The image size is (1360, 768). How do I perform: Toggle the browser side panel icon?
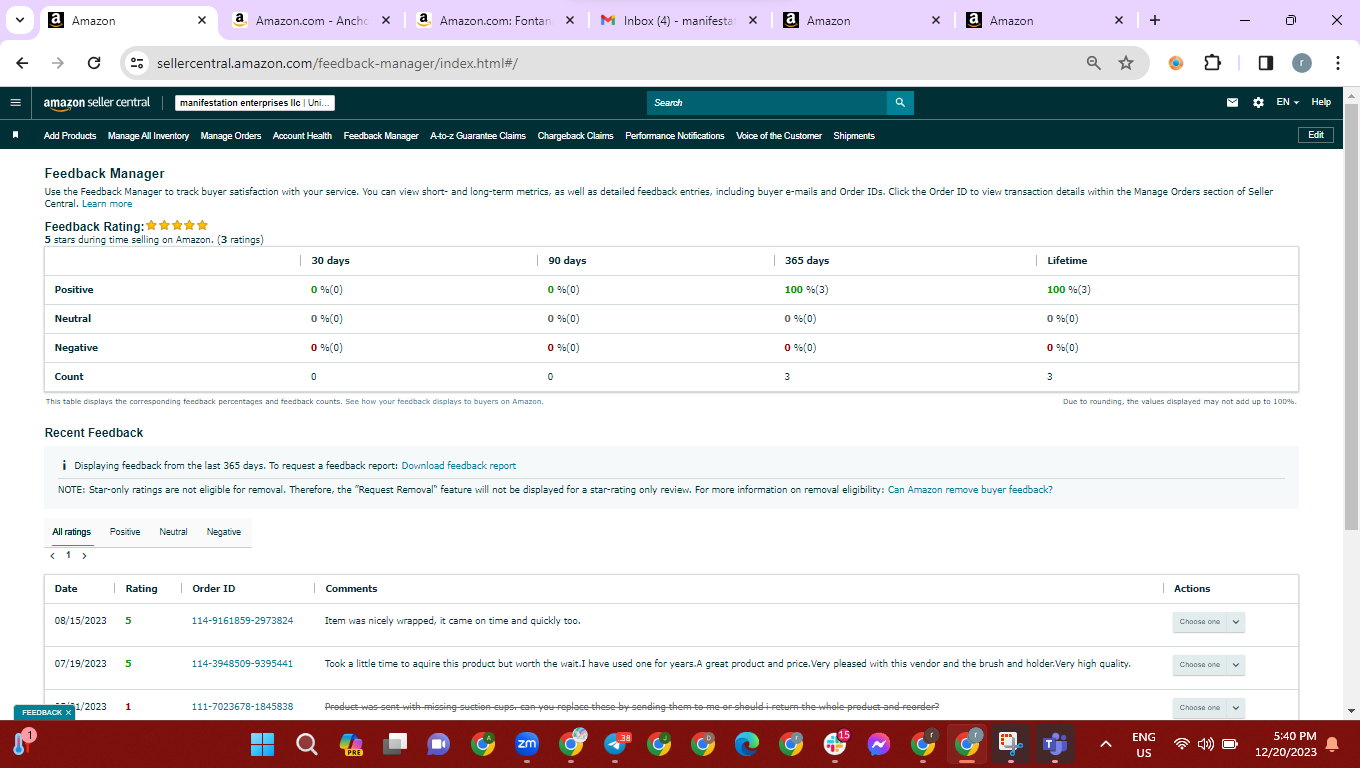click(1265, 63)
